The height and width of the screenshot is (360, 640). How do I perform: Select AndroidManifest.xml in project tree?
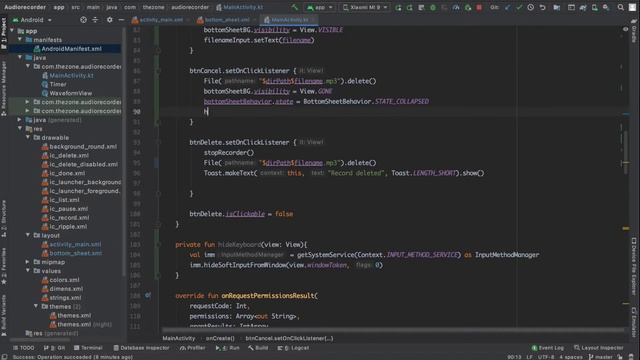(71, 49)
